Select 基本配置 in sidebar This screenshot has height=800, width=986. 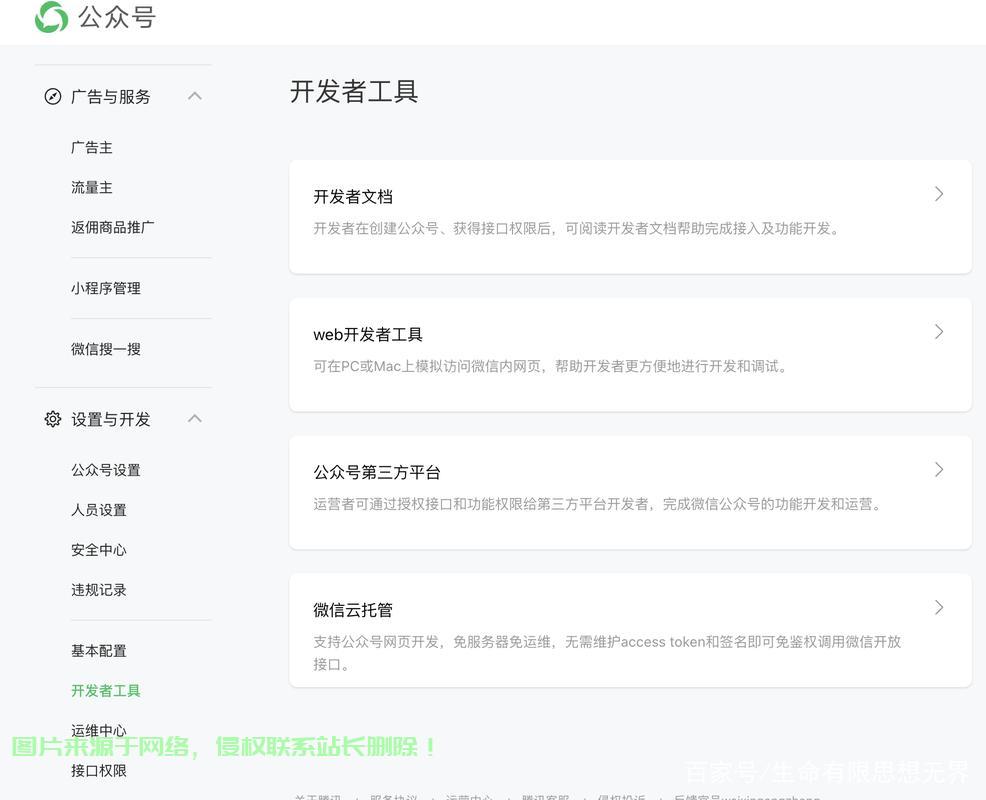tap(99, 651)
